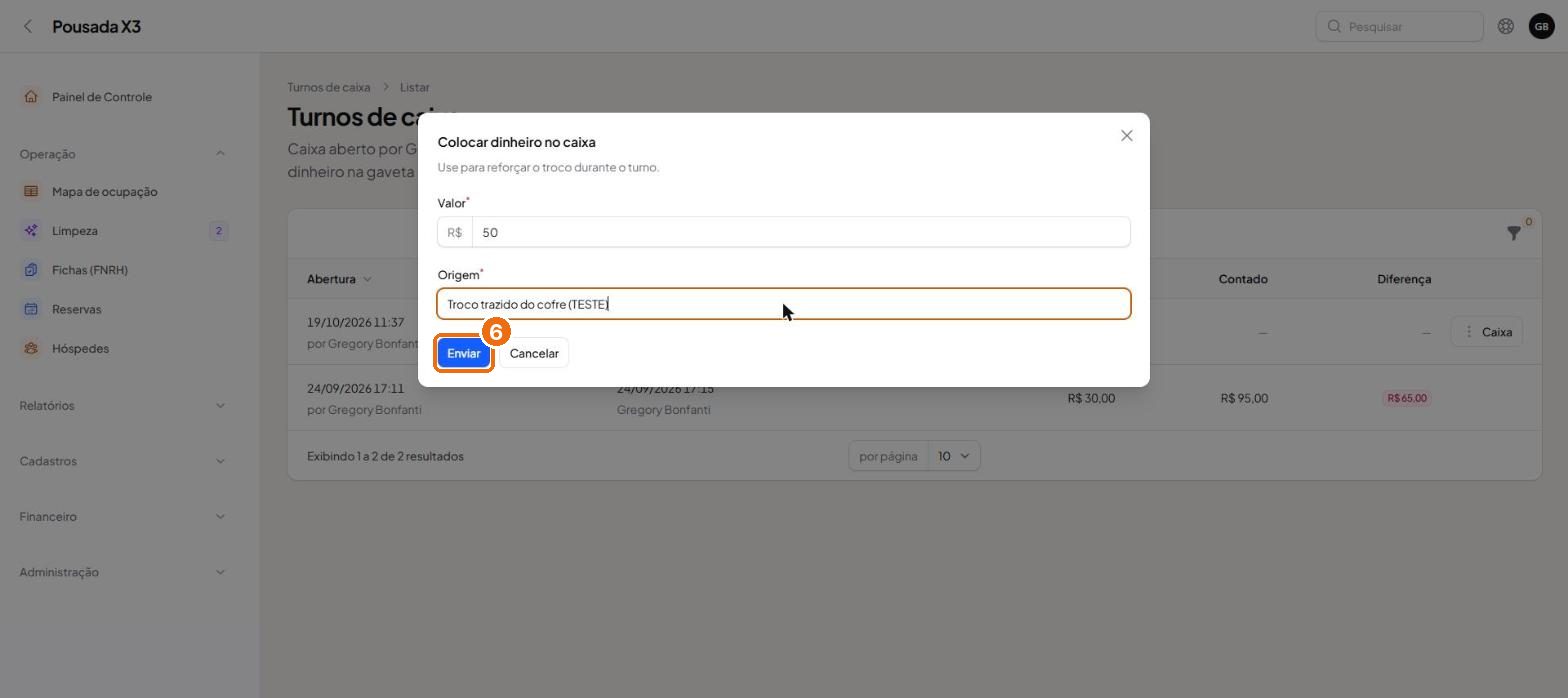1568x698 pixels.
Task: Open the Painel de Controle home icon
Action: (31, 97)
